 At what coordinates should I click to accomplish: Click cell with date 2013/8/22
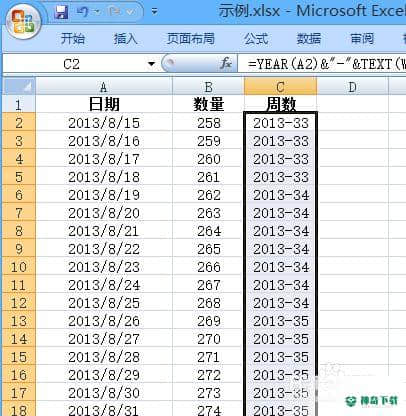point(104,249)
